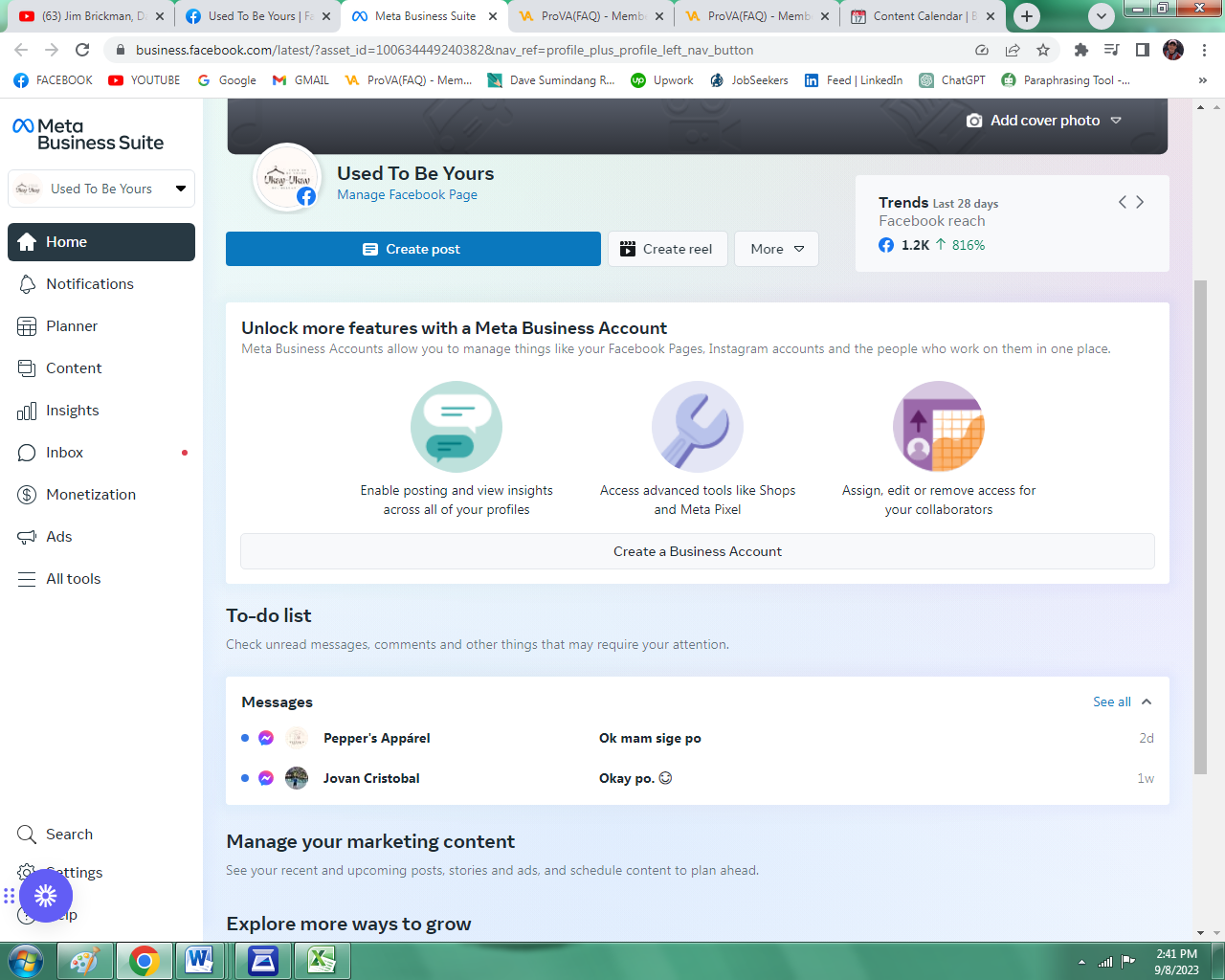Open the Chrome media control icon

[x=1112, y=50]
